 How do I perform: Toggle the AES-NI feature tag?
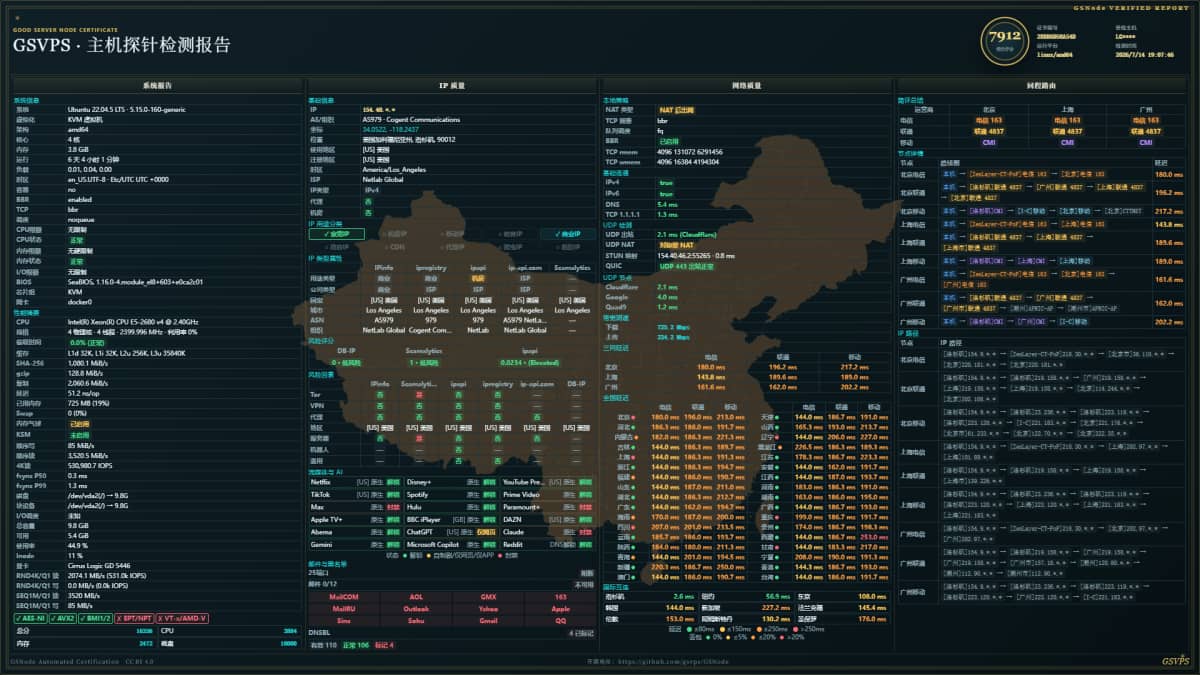click(32, 618)
